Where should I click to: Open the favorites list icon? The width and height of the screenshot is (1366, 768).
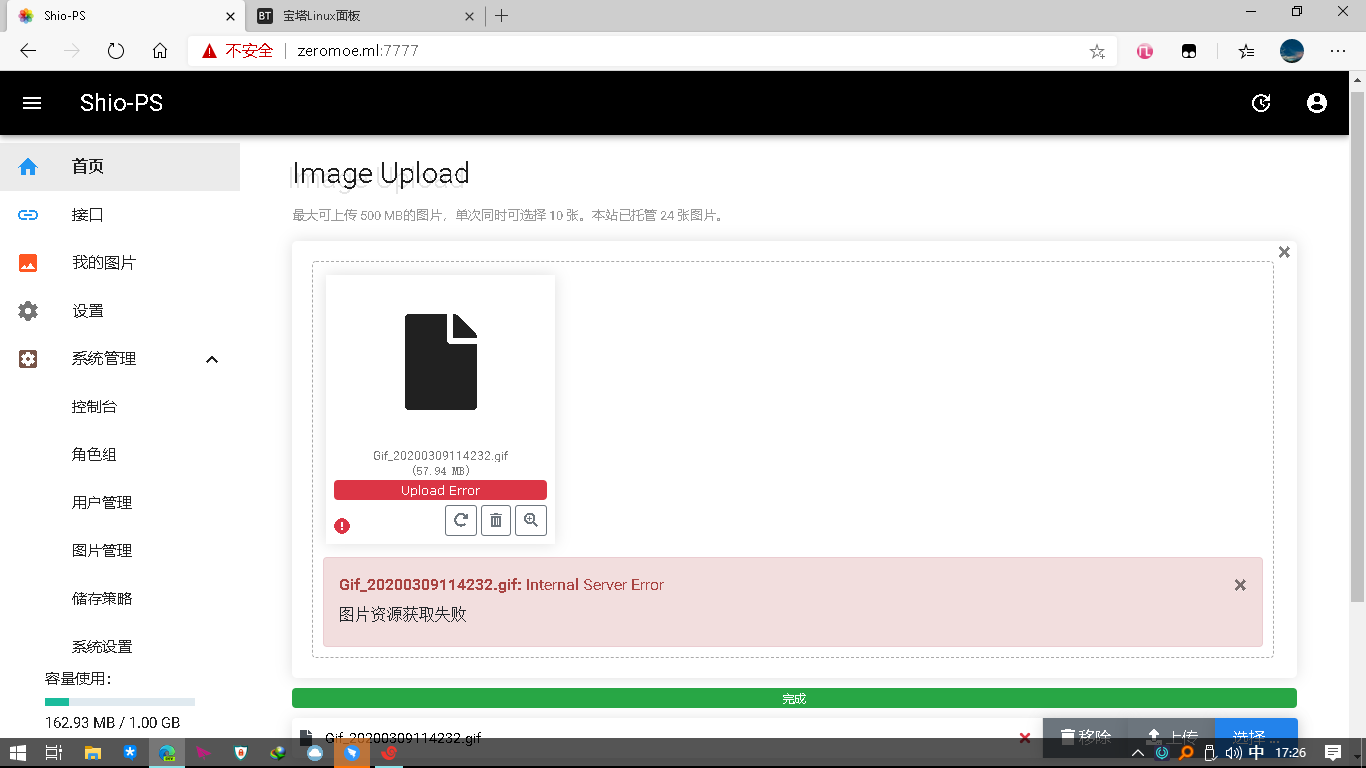pyautogui.click(x=1246, y=51)
